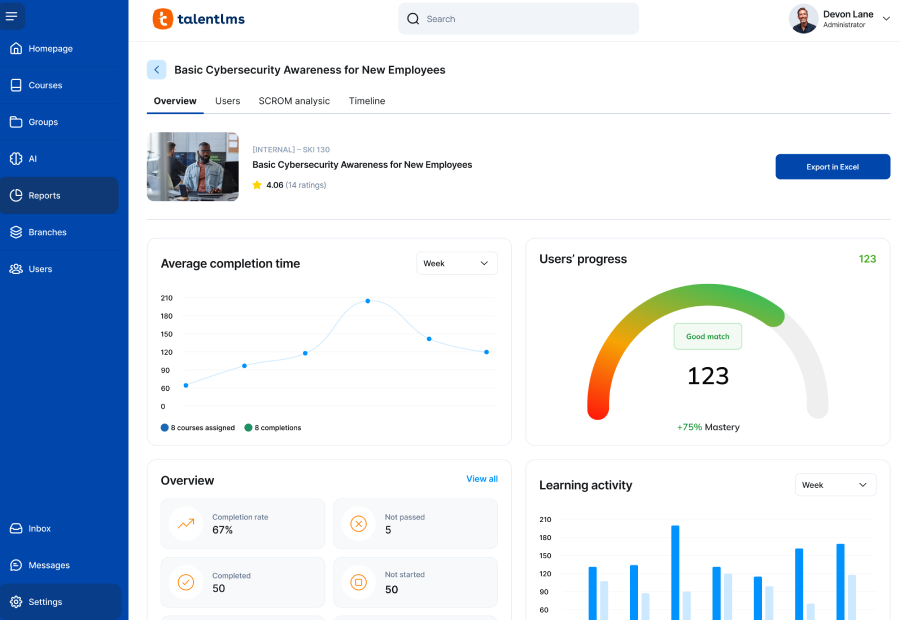The height and width of the screenshot is (620, 900).
Task: Click the Completed 50 value
Action: click(x=219, y=588)
